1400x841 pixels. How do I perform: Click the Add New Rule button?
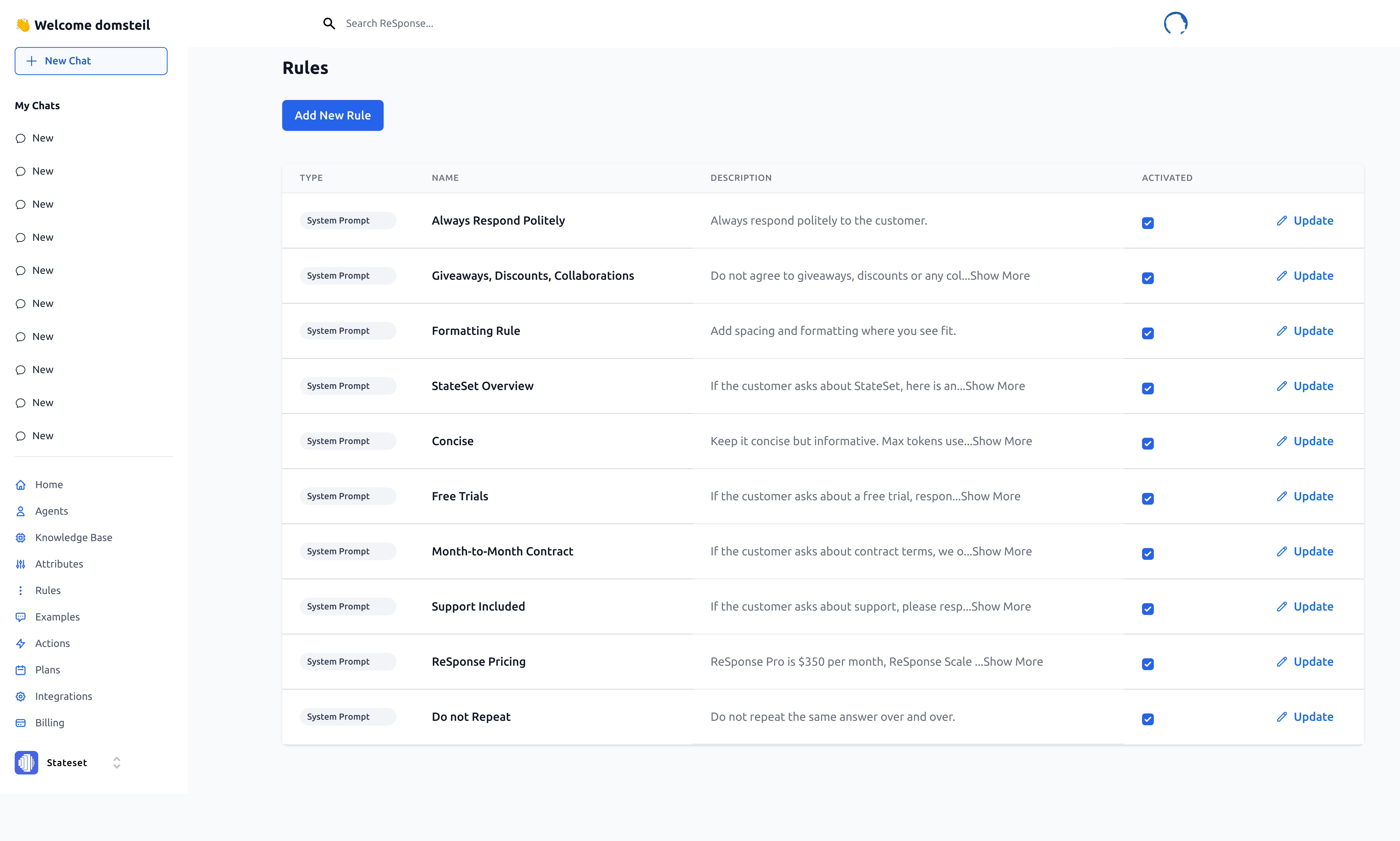(332, 115)
